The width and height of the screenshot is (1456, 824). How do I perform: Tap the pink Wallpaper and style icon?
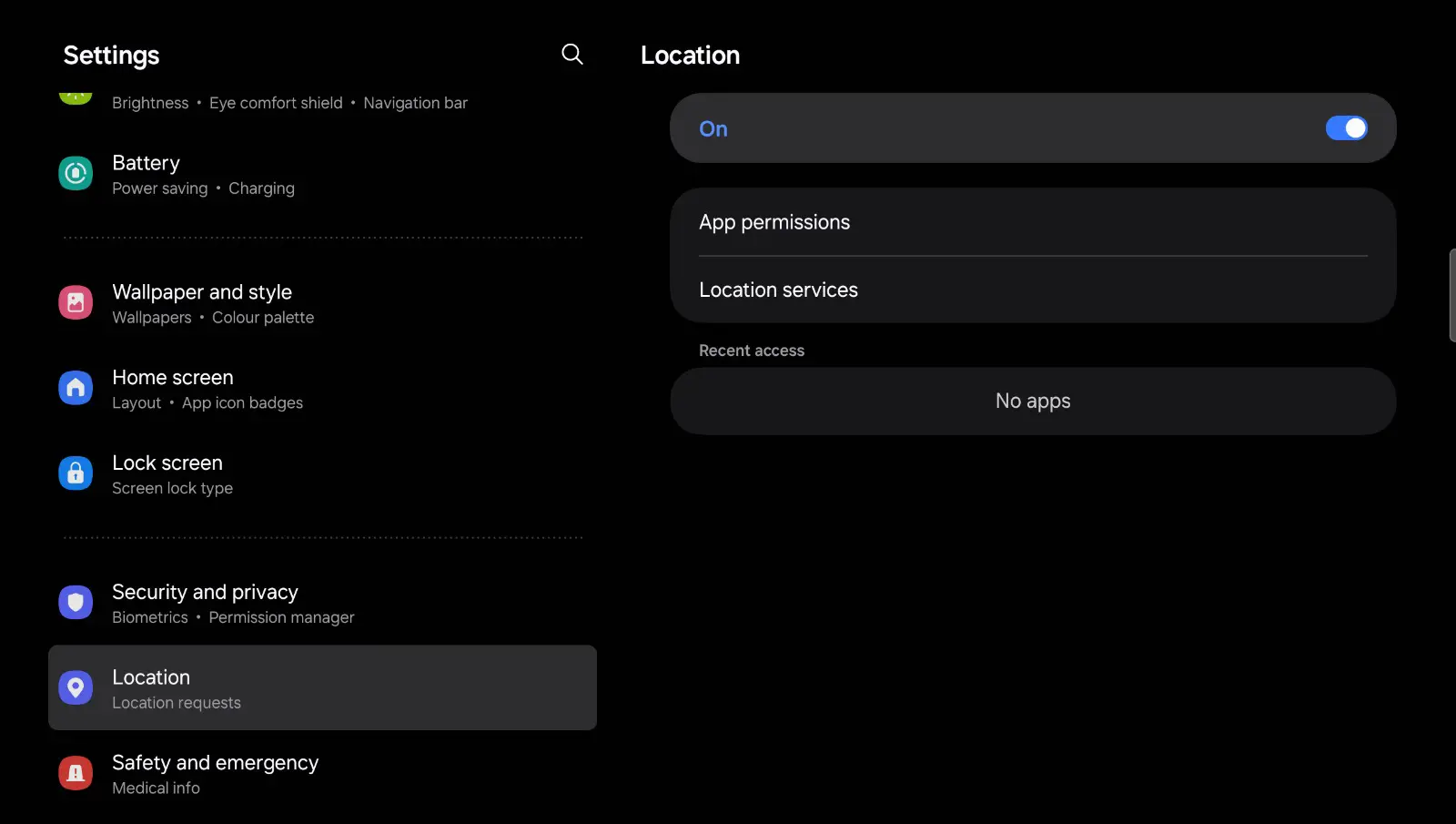(x=76, y=302)
